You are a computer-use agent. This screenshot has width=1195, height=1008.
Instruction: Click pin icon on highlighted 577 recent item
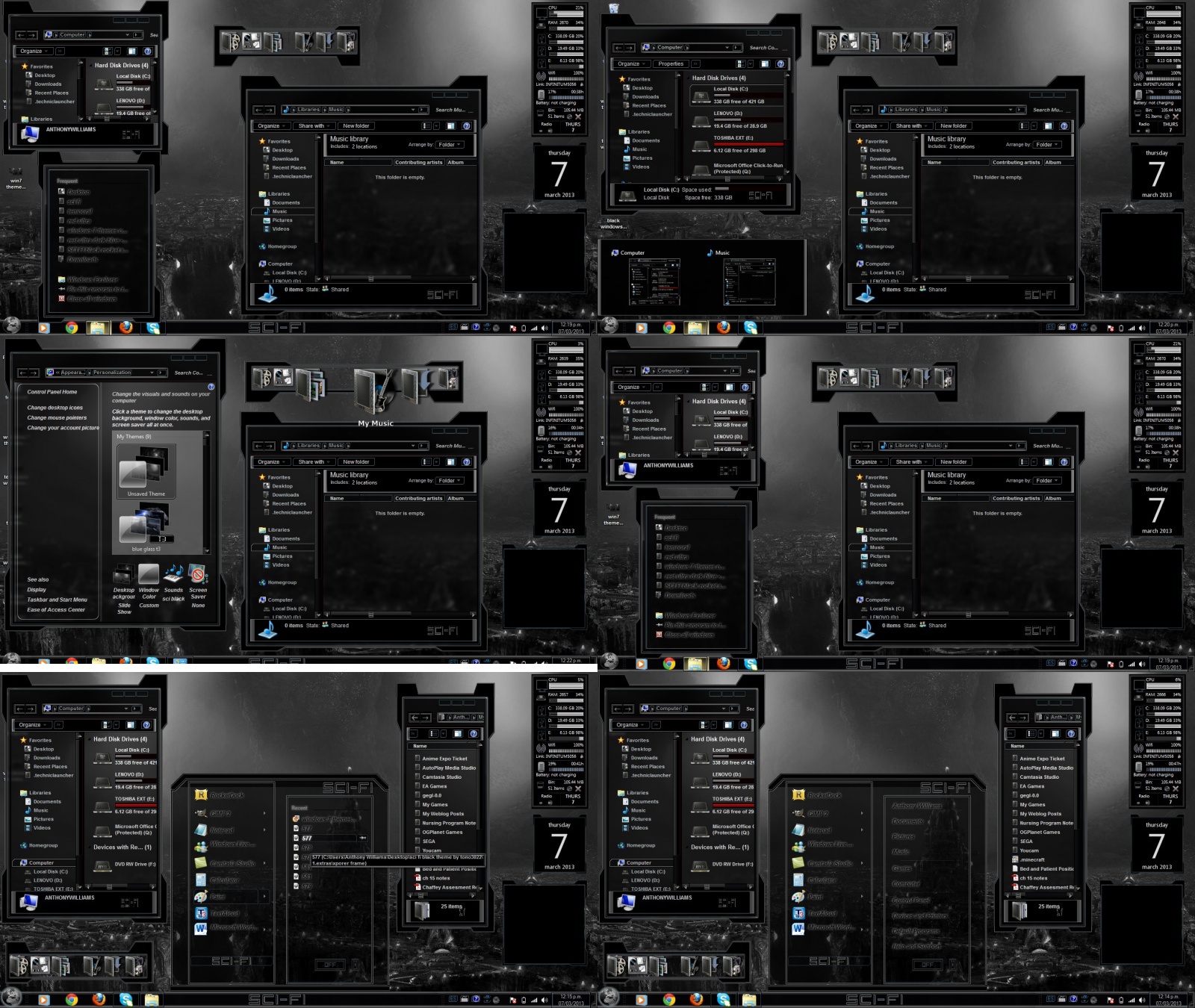point(363,839)
